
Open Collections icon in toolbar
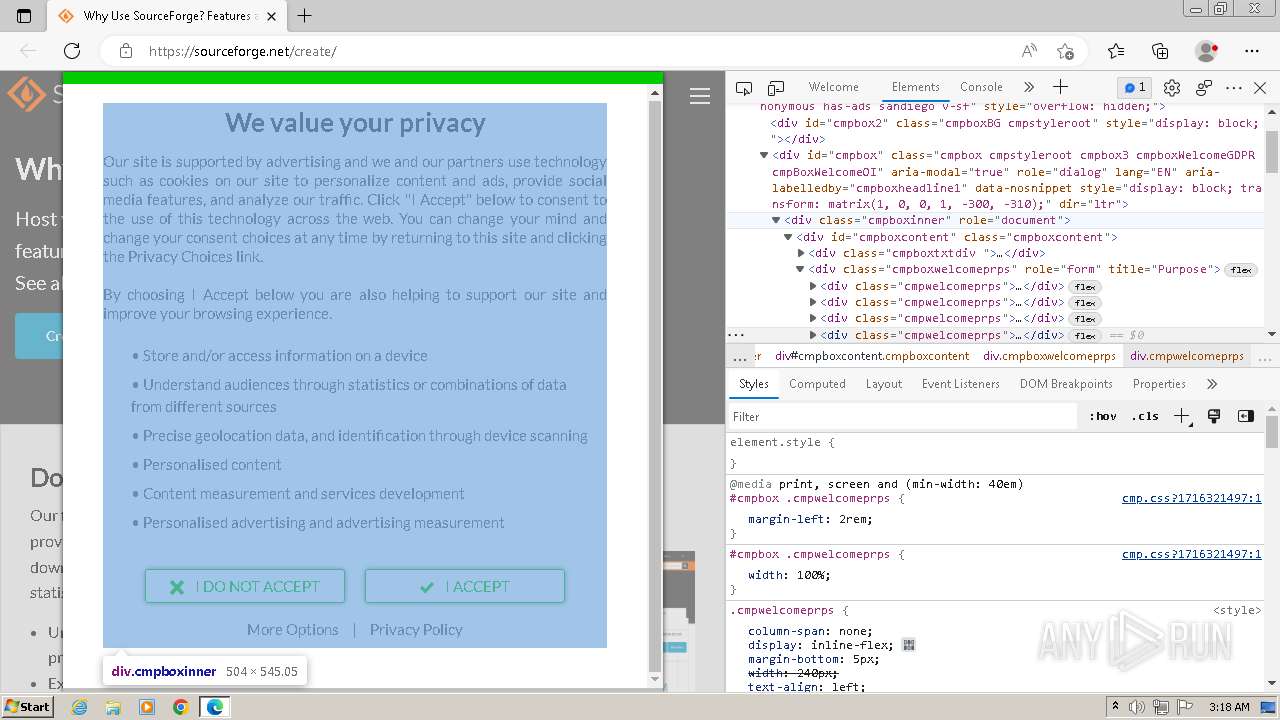pos(1160,51)
